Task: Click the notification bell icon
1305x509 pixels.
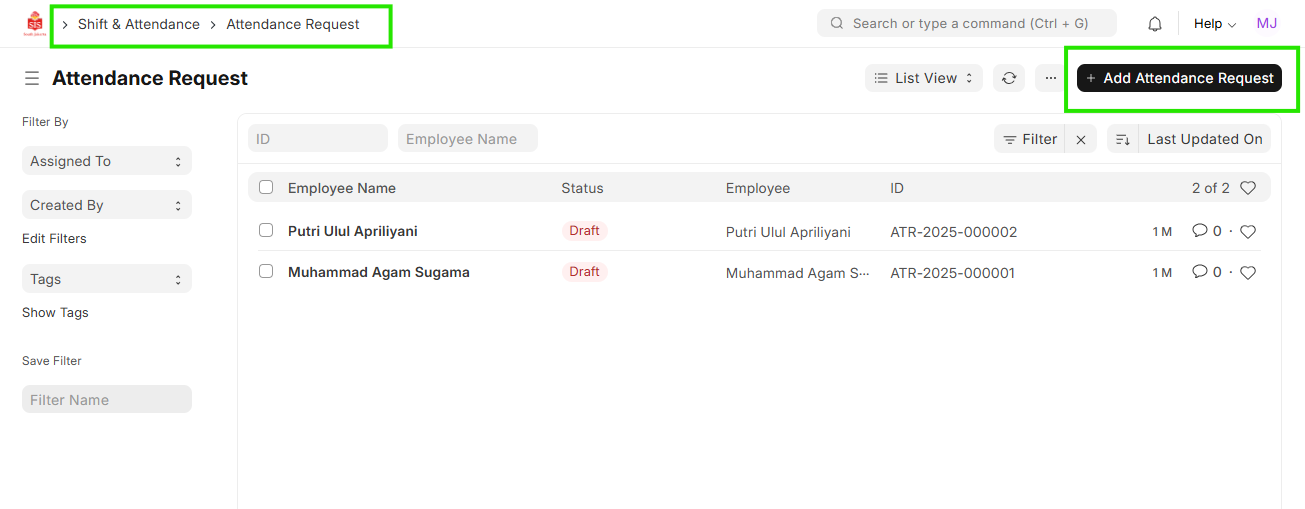Action: (1155, 24)
